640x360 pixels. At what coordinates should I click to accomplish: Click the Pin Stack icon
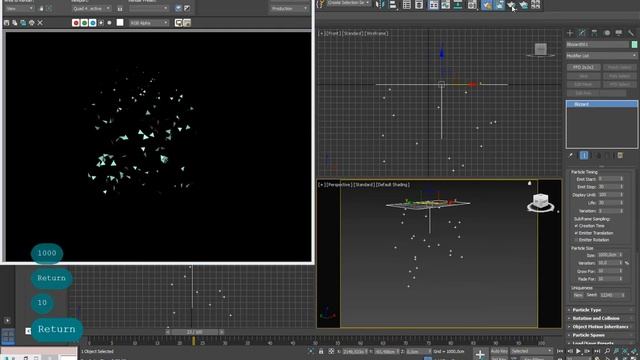click(571, 156)
